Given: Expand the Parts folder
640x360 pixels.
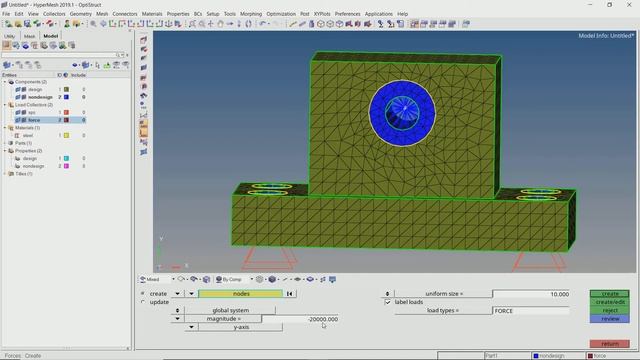Looking at the screenshot, I should click(5, 143).
